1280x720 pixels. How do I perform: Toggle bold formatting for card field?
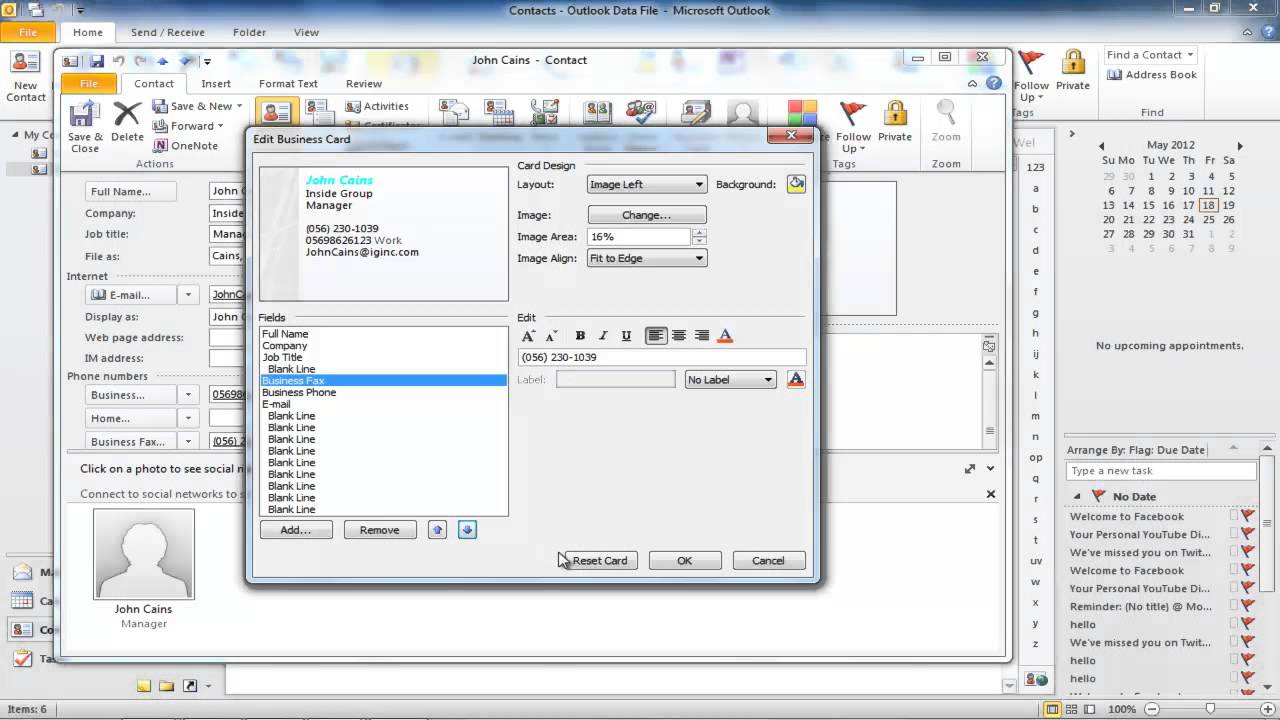(580, 336)
